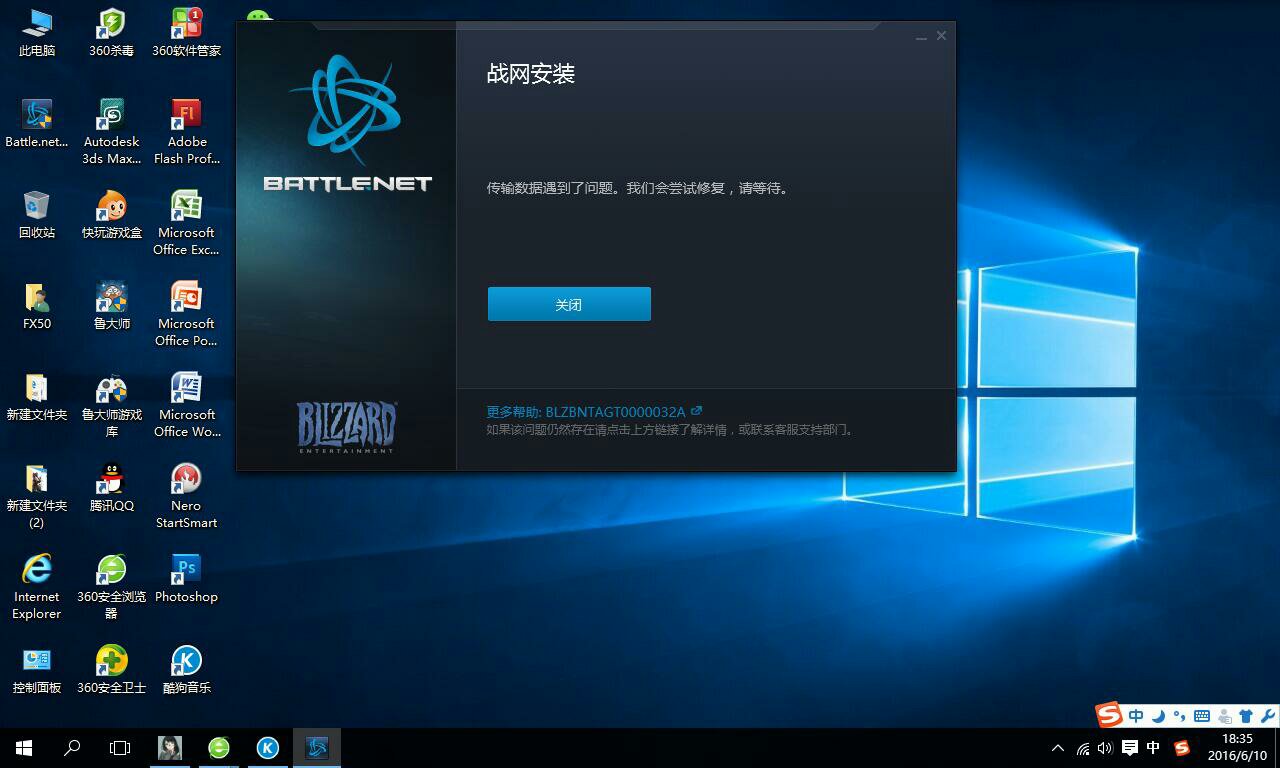Select the Internet Explorer desktop icon
The width and height of the screenshot is (1280, 768).
click(37, 587)
